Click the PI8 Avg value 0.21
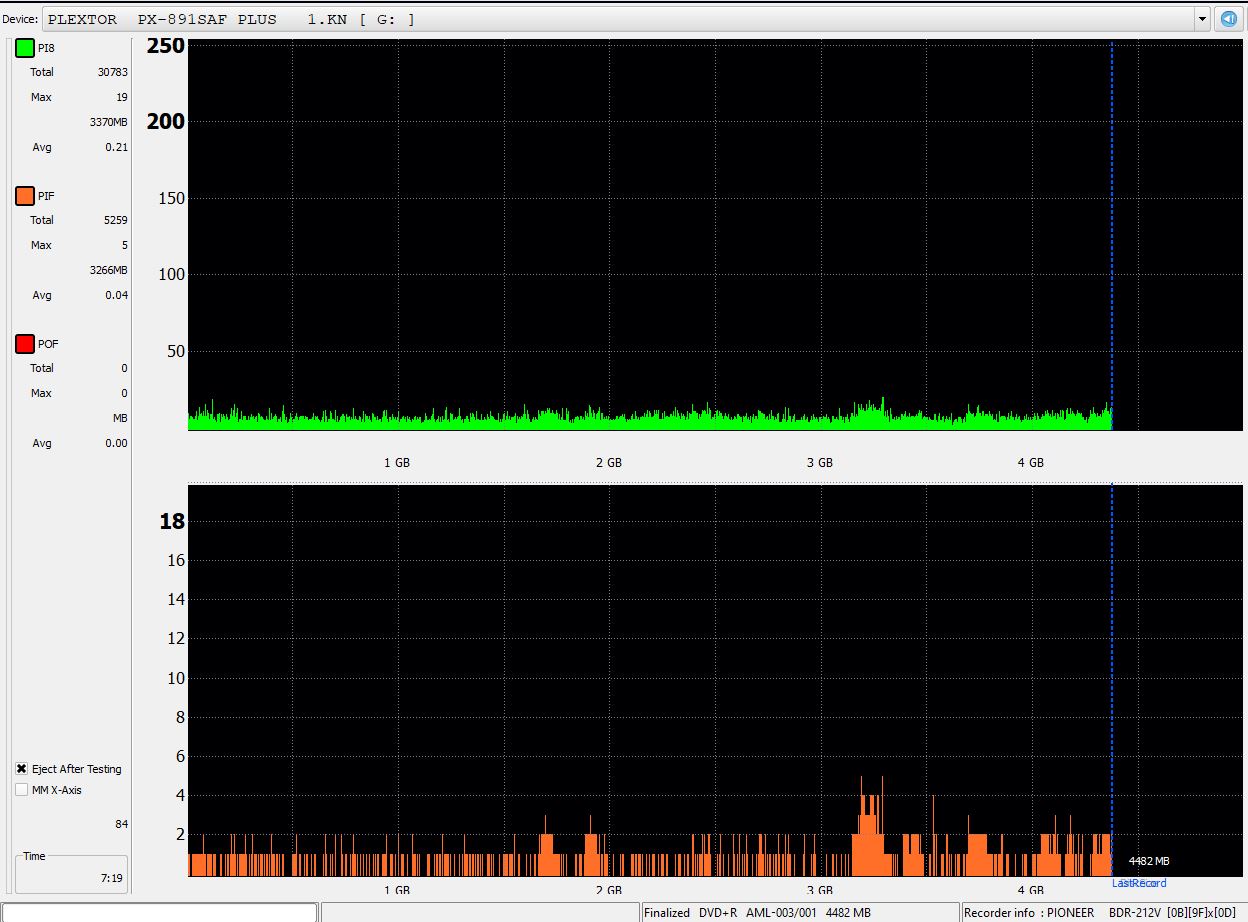Image resolution: width=1248 pixels, height=922 pixels. (x=116, y=147)
